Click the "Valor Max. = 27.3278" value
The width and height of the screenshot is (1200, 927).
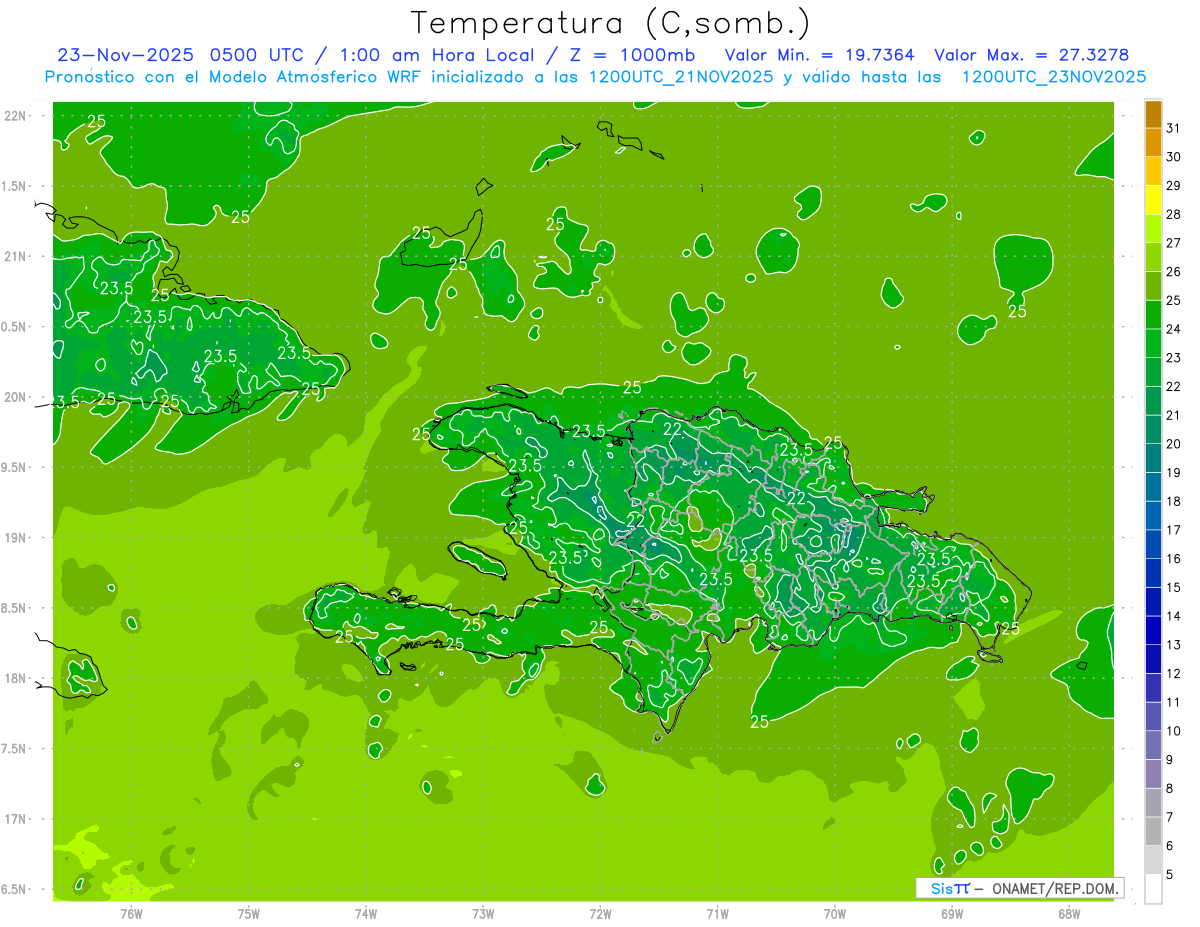click(x=1031, y=55)
